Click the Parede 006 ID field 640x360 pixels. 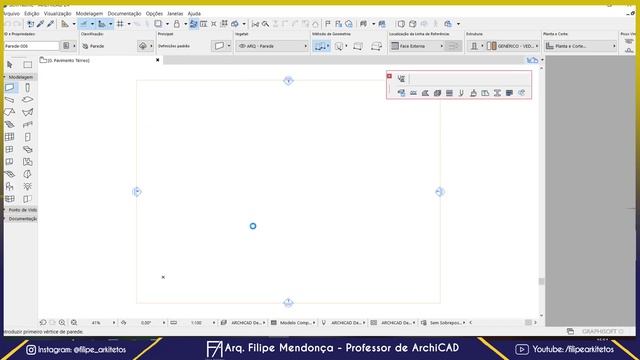click(x=31, y=46)
